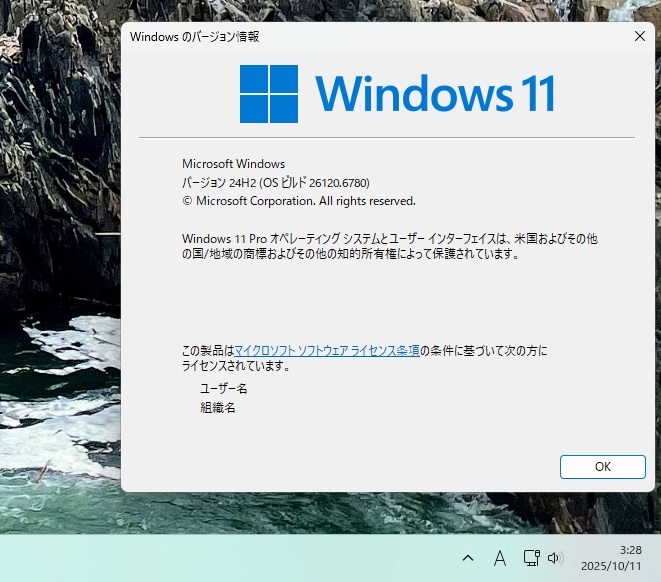Click the OK button in the version dialog
Viewport: 661px width, 582px height.
(x=602, y=467)
